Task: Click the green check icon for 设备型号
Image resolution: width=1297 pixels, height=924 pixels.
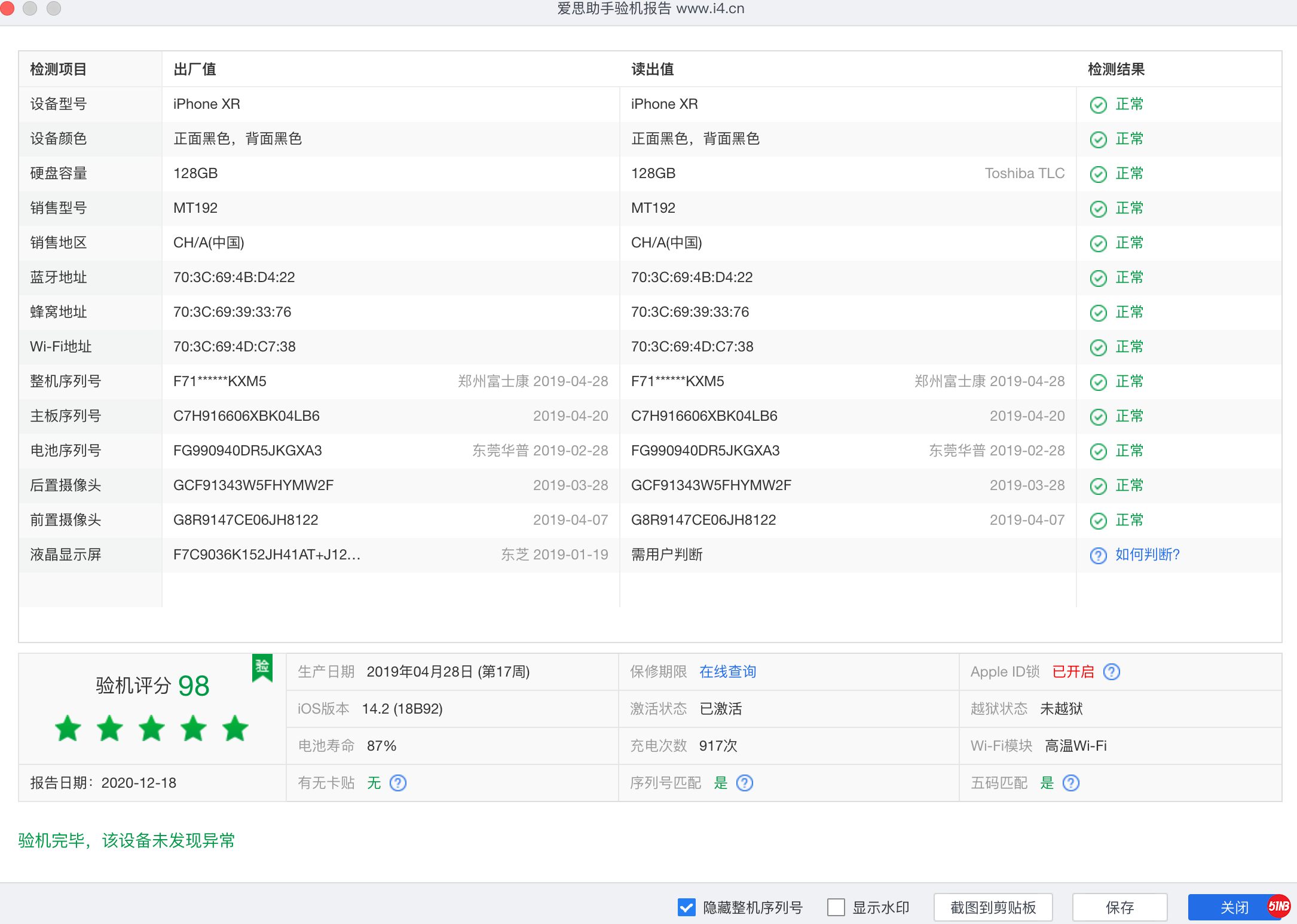Action: point(1099,105)
